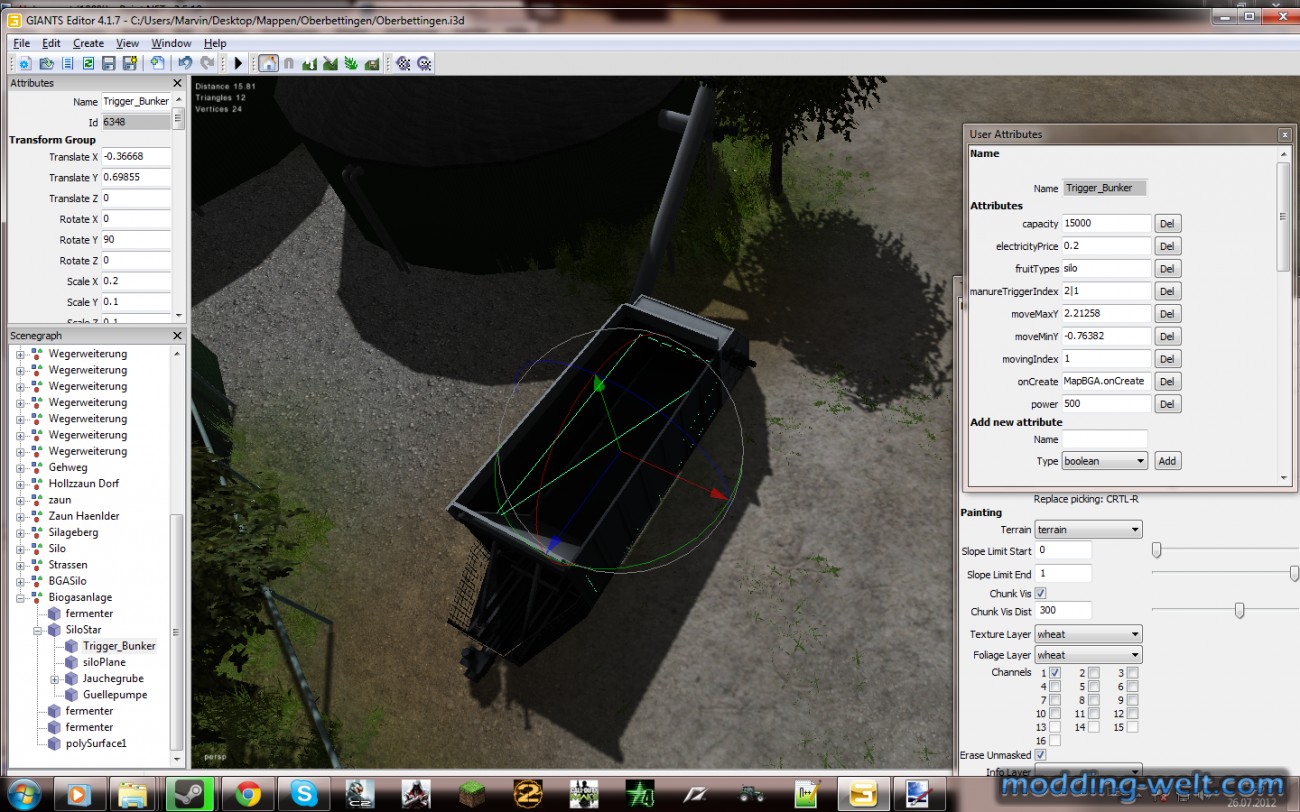Click the black Play button in the toolbar

pos(238,63)
